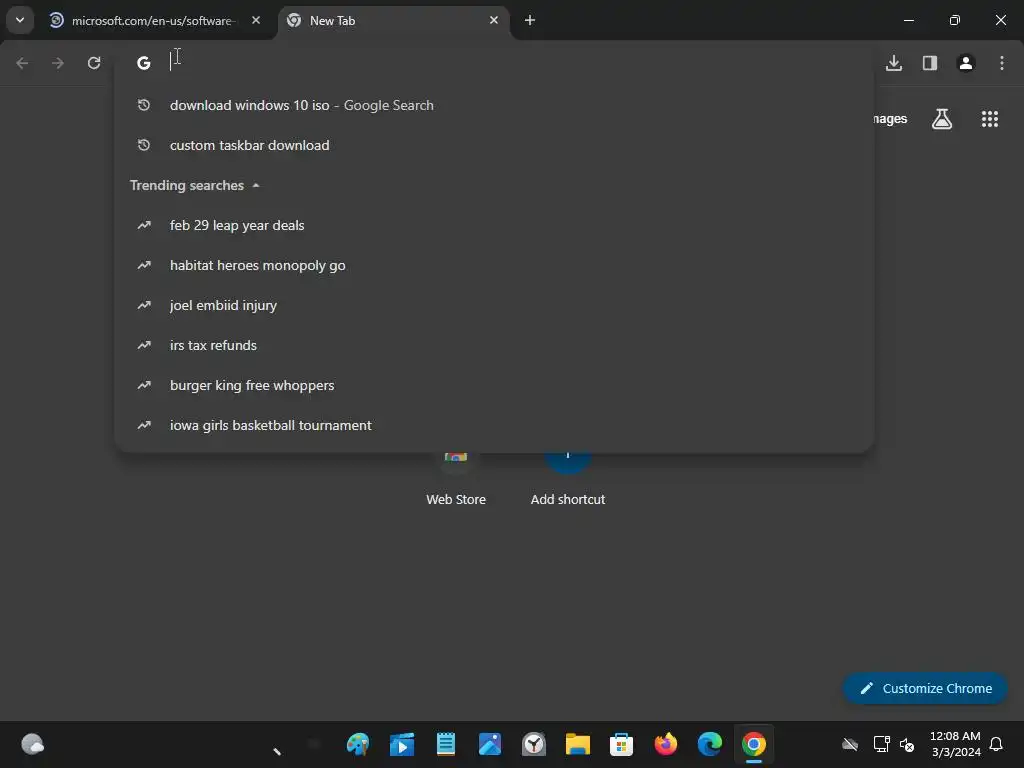Open Google apps grid icon
This screenshot has height=768, width=1024.
[x=989, y=119]
